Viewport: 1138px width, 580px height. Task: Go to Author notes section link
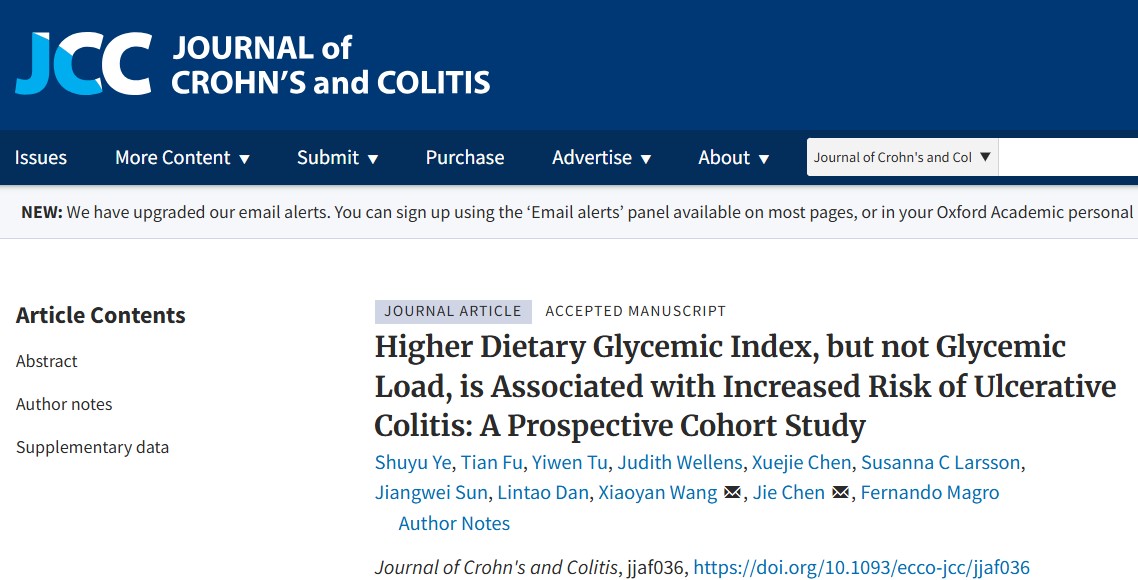click(64, 404)
